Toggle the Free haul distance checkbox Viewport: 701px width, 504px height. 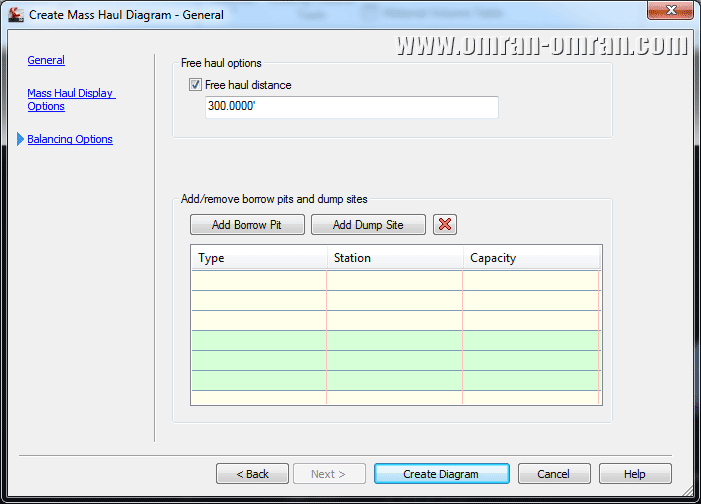click(195, 85)
